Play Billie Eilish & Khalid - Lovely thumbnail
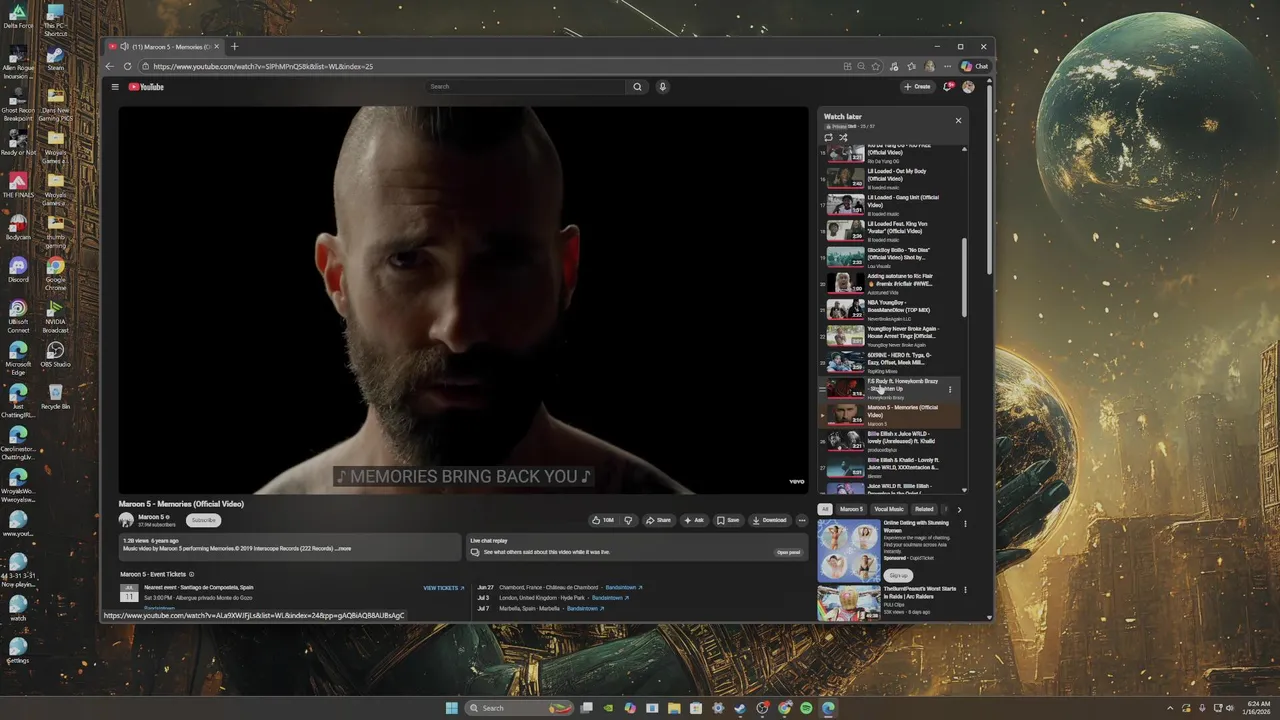This screenshot has width=1280, height=720. (845, 468)
